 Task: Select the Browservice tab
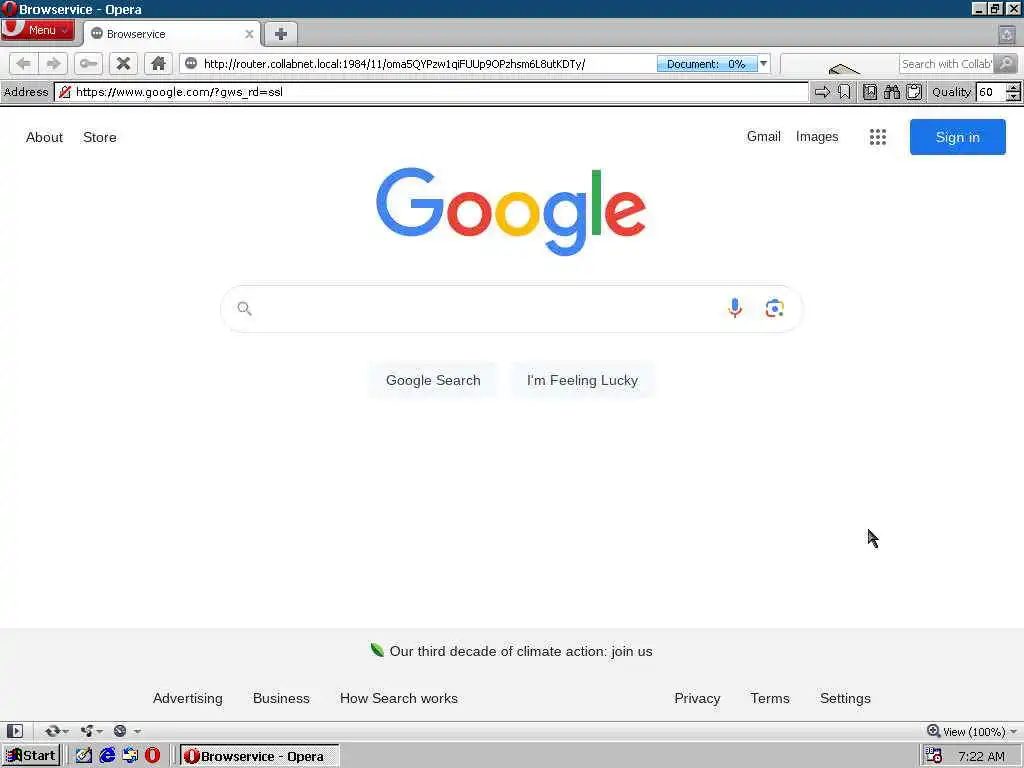tap(171, 34)
